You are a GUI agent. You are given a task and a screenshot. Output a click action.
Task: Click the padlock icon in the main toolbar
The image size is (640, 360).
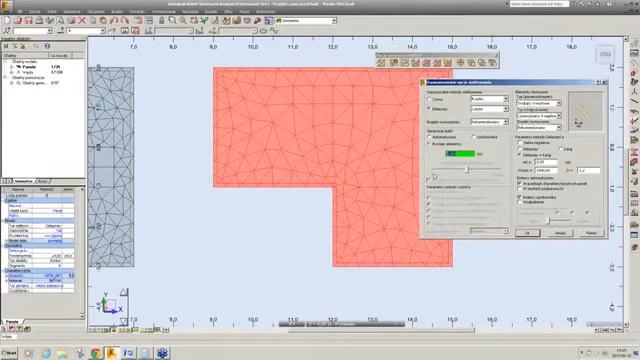[162, 20]
